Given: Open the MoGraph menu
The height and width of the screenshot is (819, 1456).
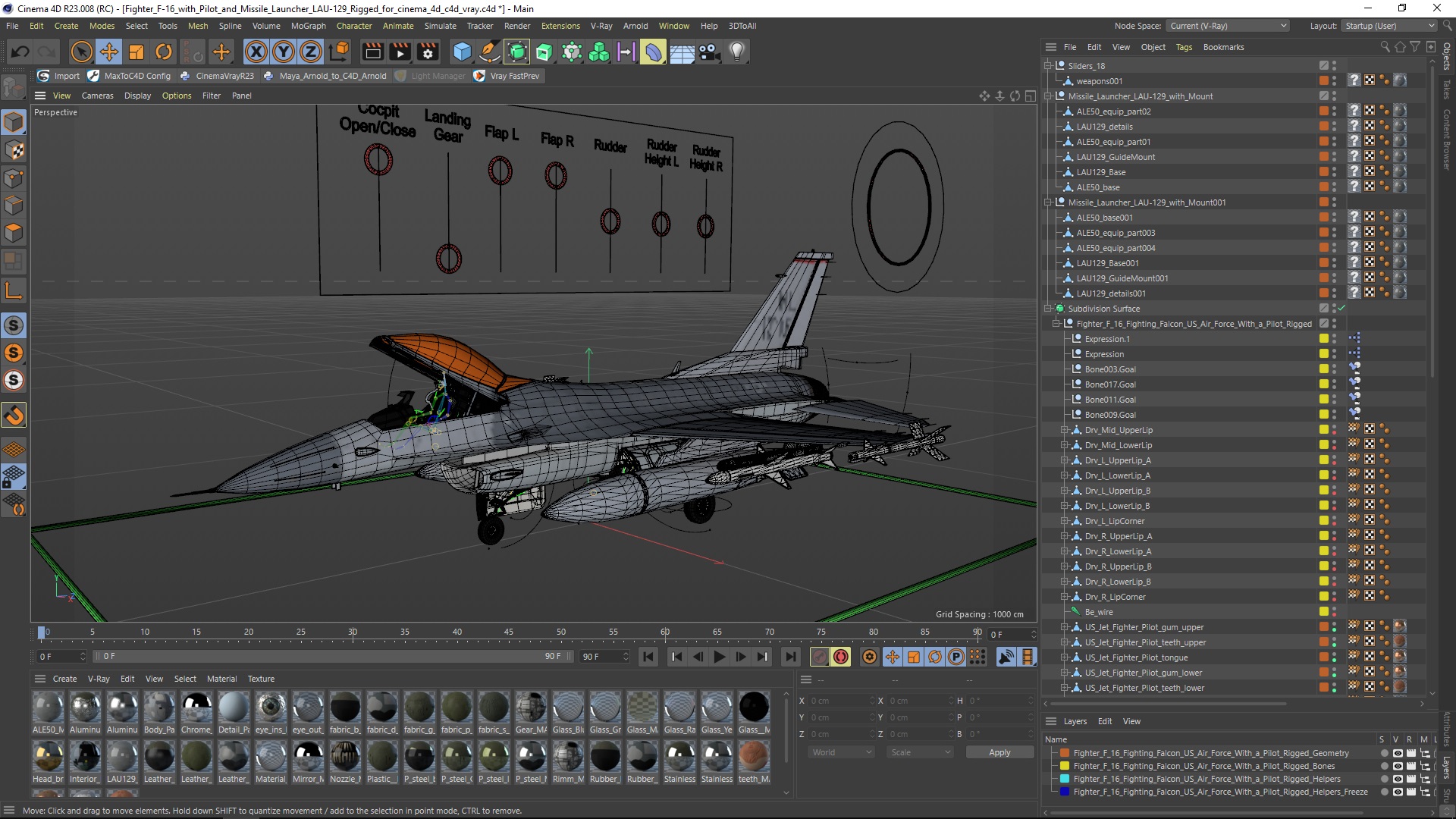Looking at the screenshot, I should [x=308, y=26].
